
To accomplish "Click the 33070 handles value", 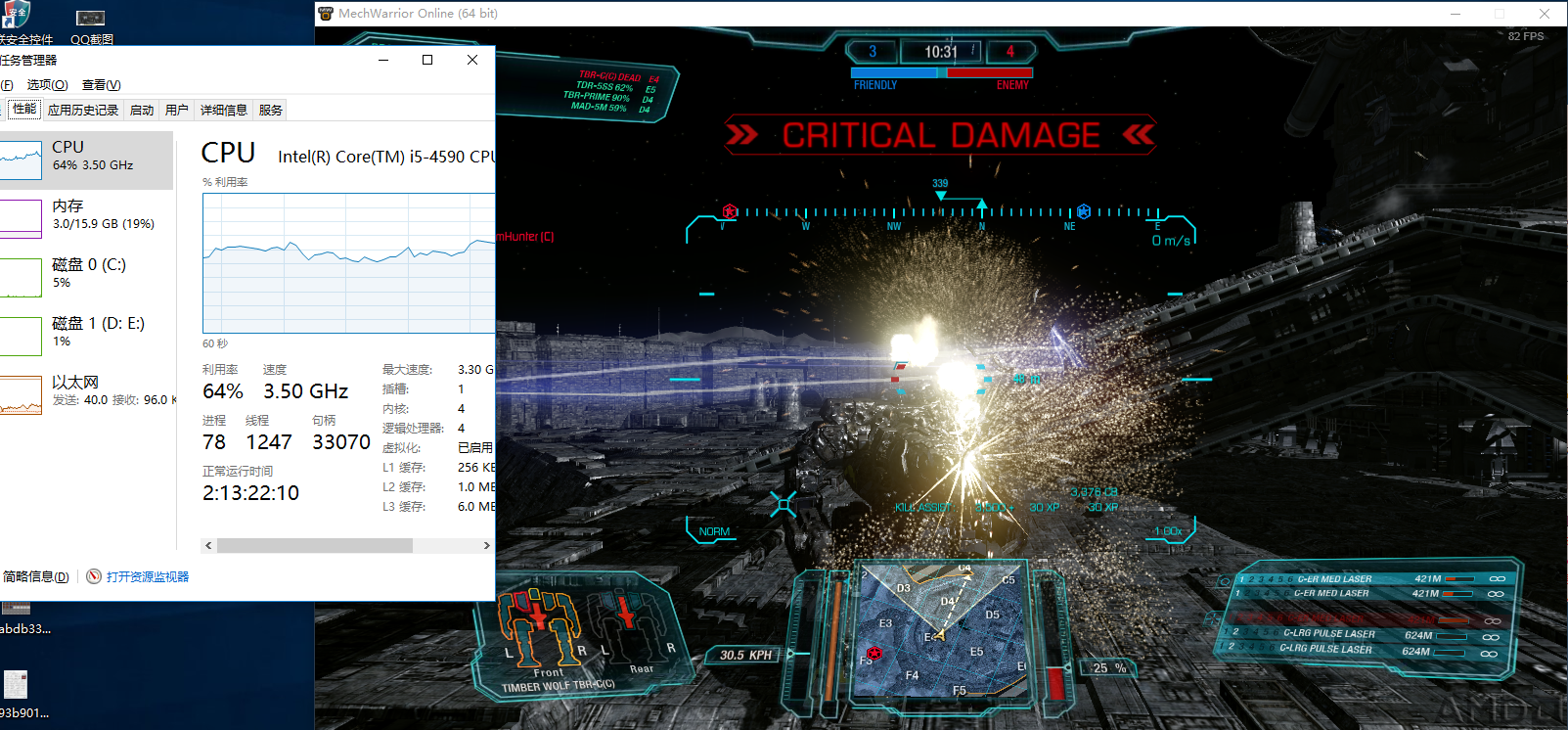I will tap(341, 442).
